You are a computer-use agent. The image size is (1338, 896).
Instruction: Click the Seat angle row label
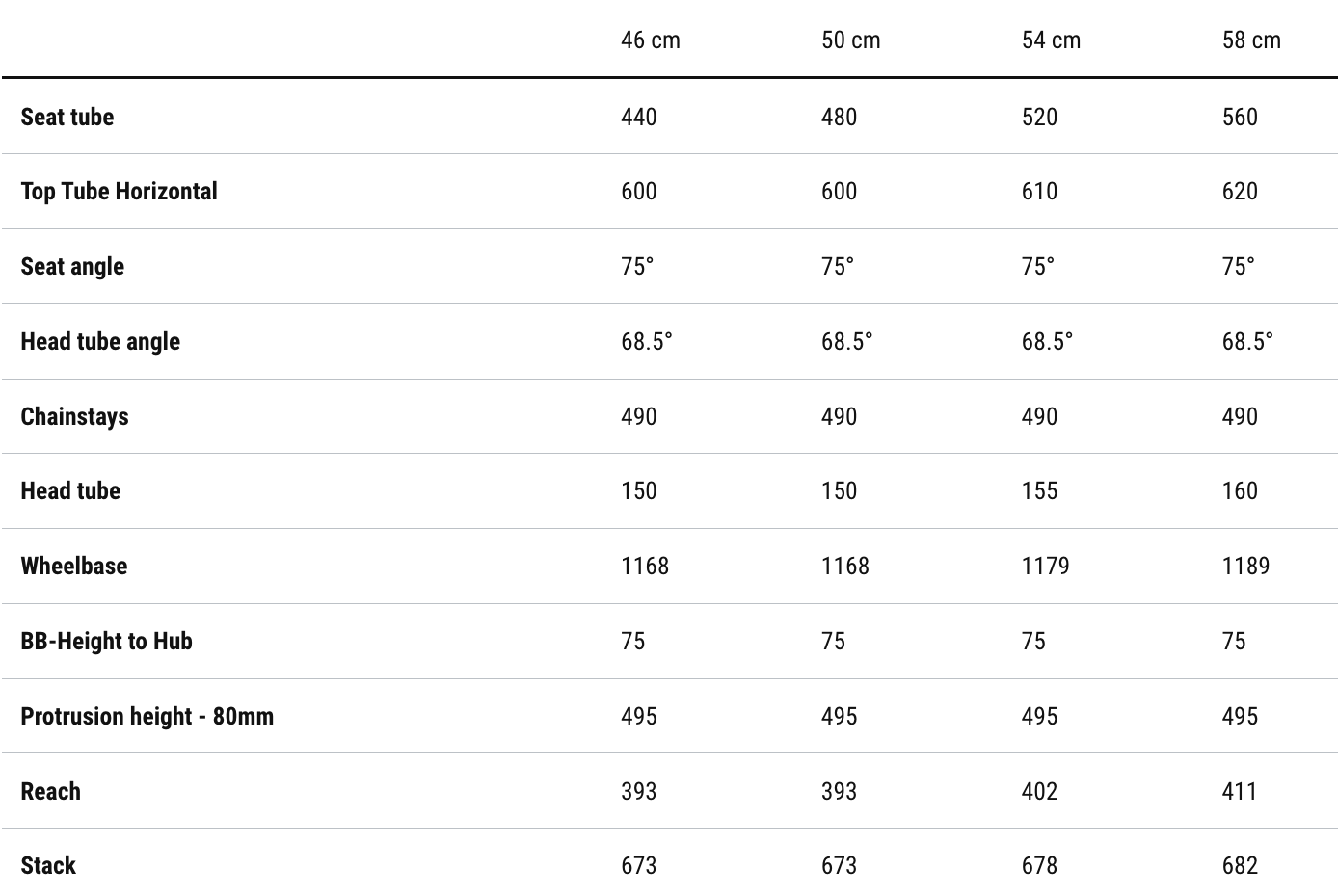(72, 266)
